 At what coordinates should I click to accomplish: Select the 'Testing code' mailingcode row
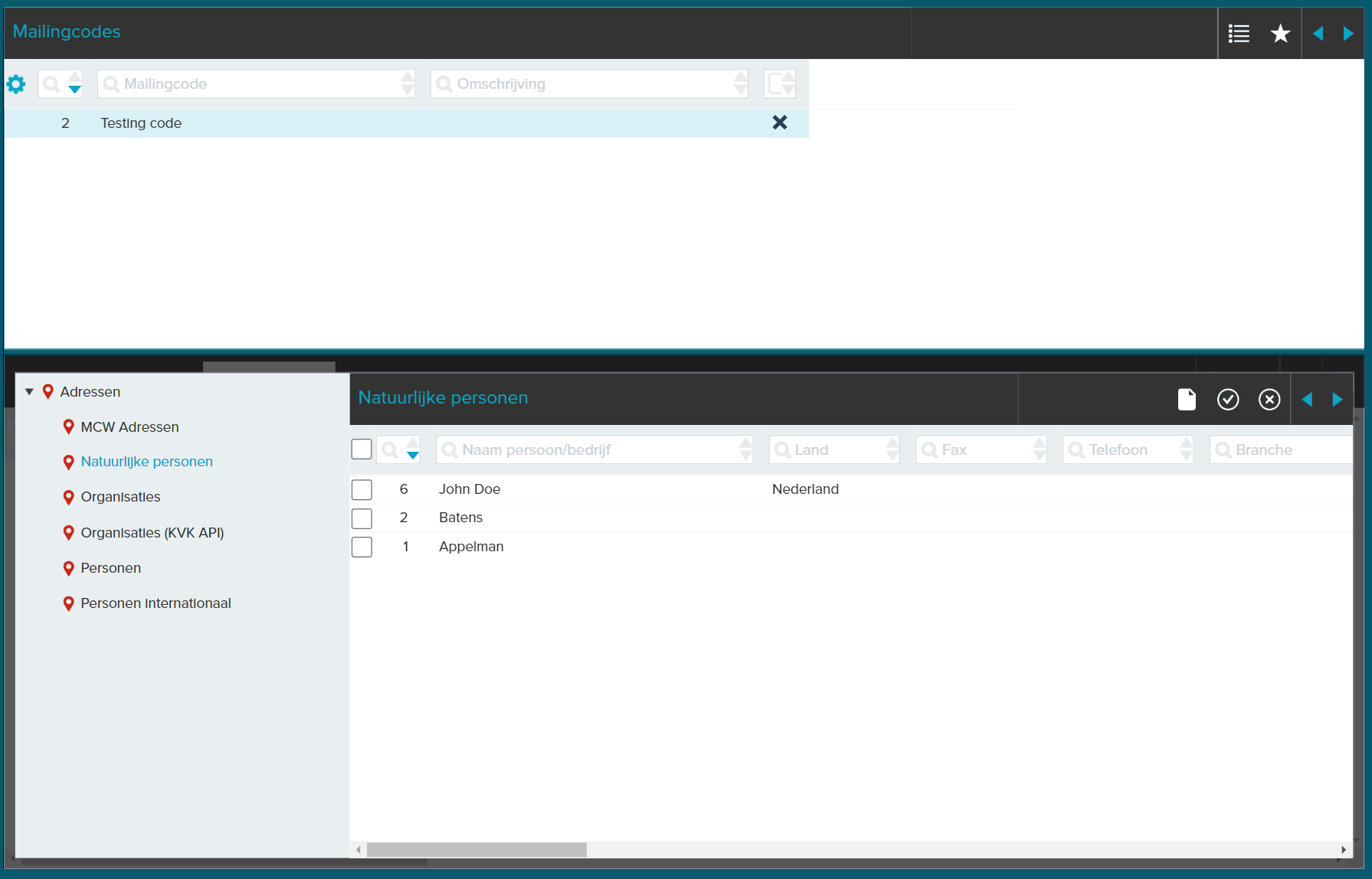pos(407,123)
